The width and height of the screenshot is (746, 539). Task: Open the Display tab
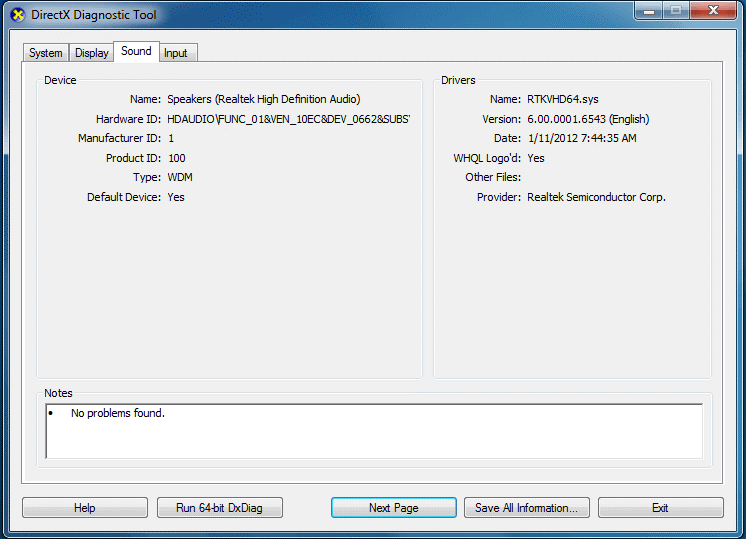(x=91, y=52)
